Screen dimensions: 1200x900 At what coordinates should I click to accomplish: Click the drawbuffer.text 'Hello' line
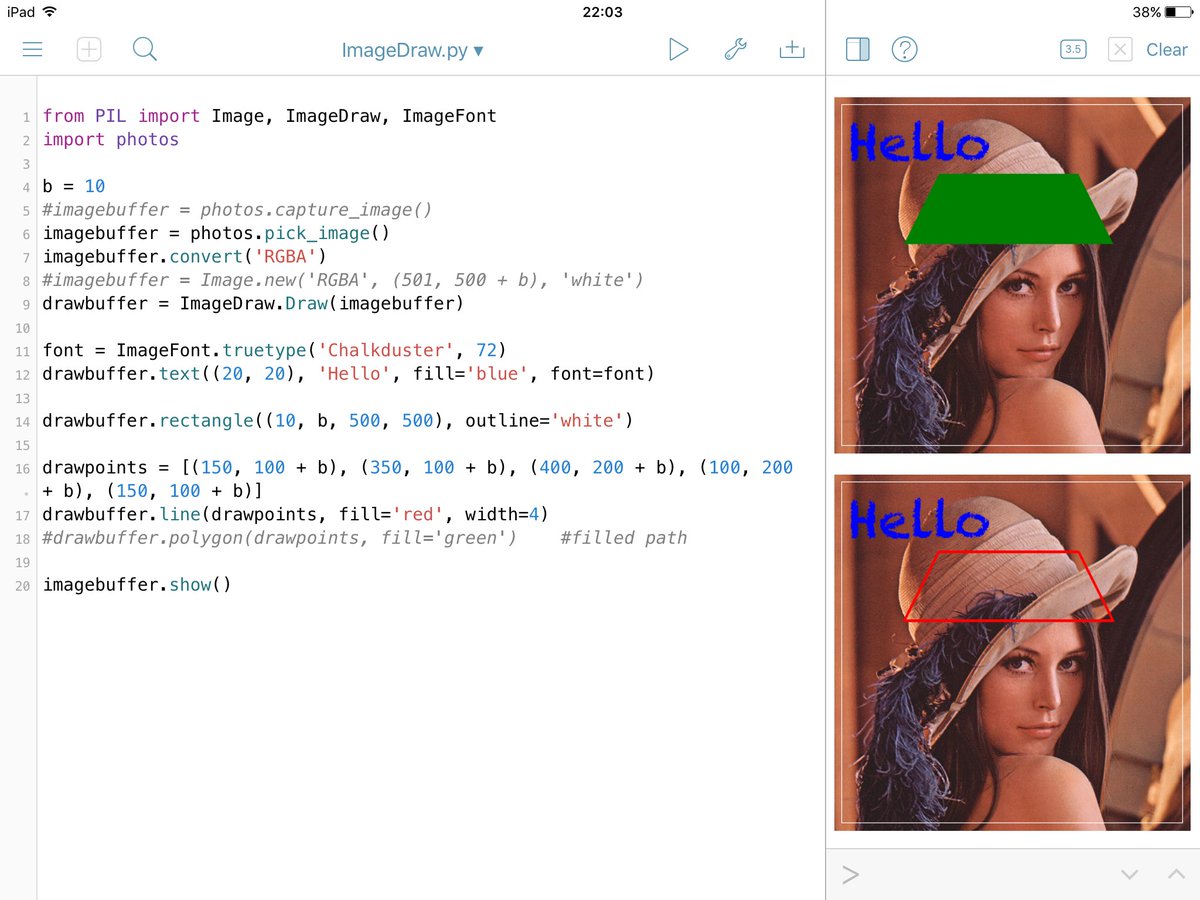pyautogui.click(x=348, y=374)
